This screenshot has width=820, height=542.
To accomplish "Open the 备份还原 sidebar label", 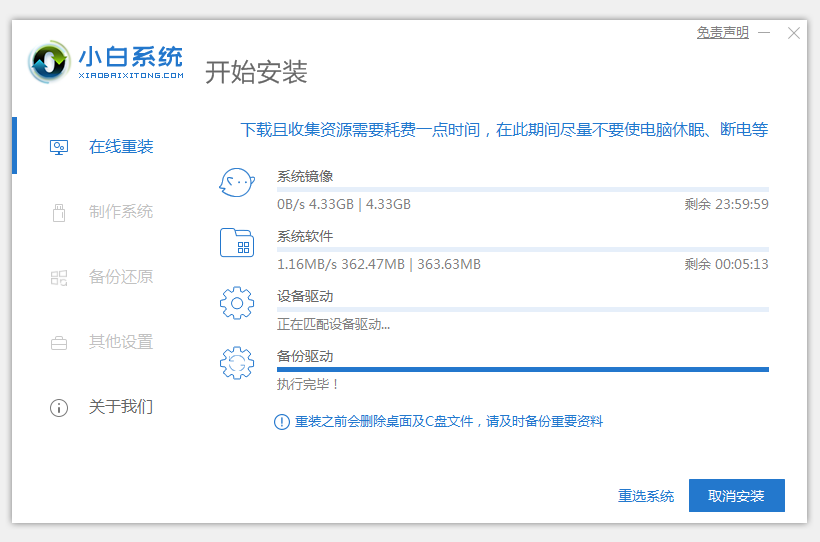I will [x=121, y=277].
